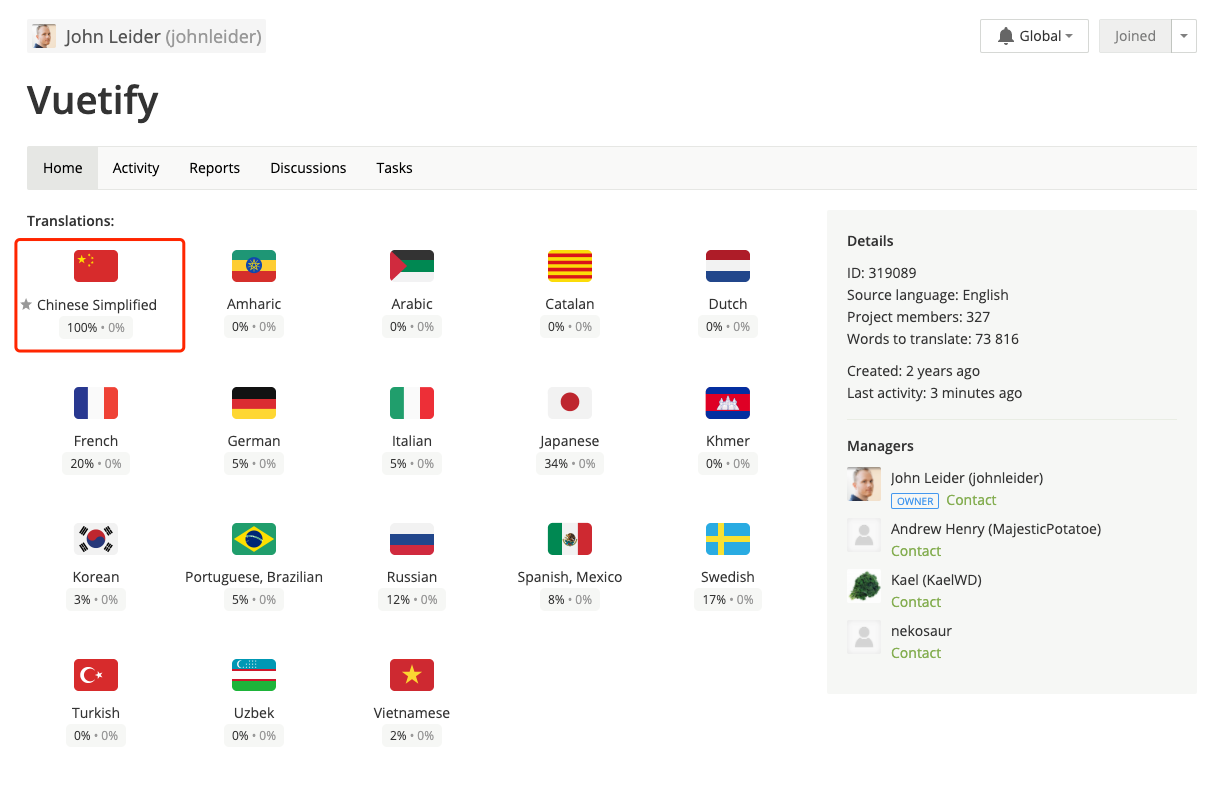Click the Arabic flag icon

tap(411, 265)
